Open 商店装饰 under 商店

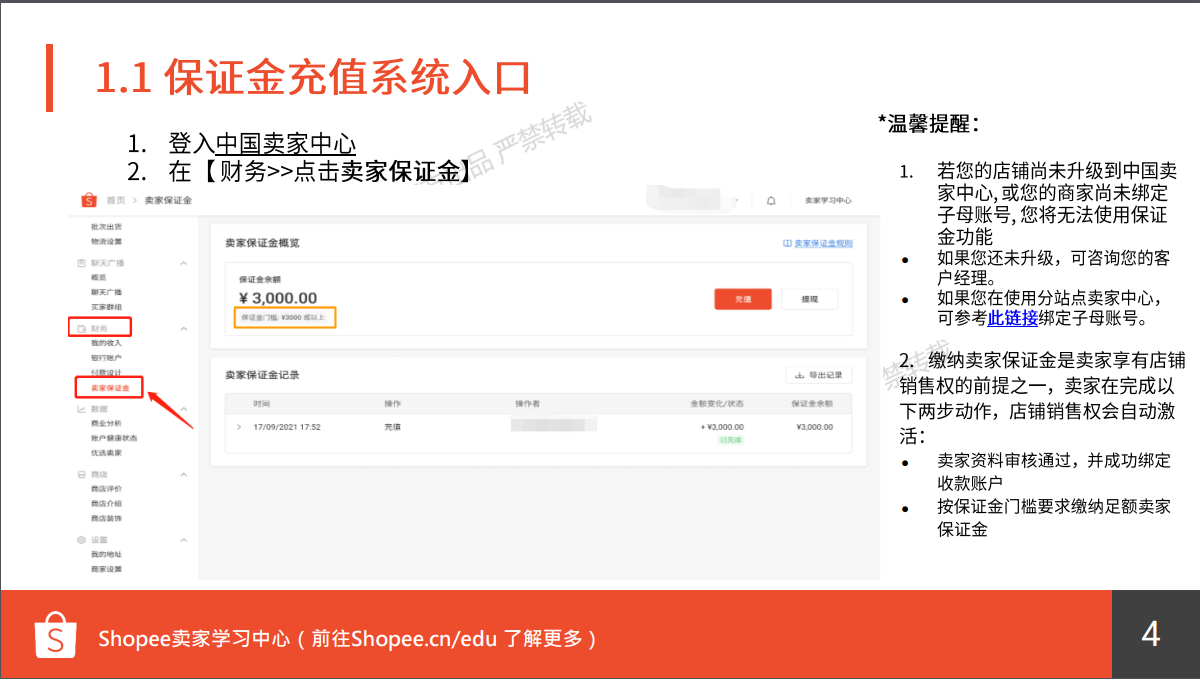coord(106,518)
